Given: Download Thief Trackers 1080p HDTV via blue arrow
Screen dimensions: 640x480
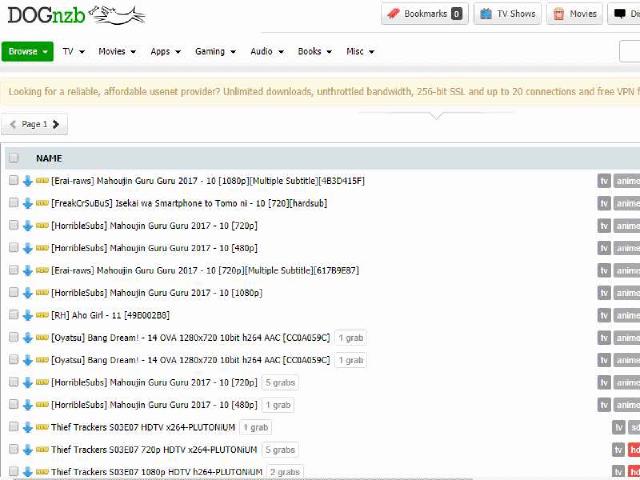Looking at the screenshot, I should (x=27, y=472).
